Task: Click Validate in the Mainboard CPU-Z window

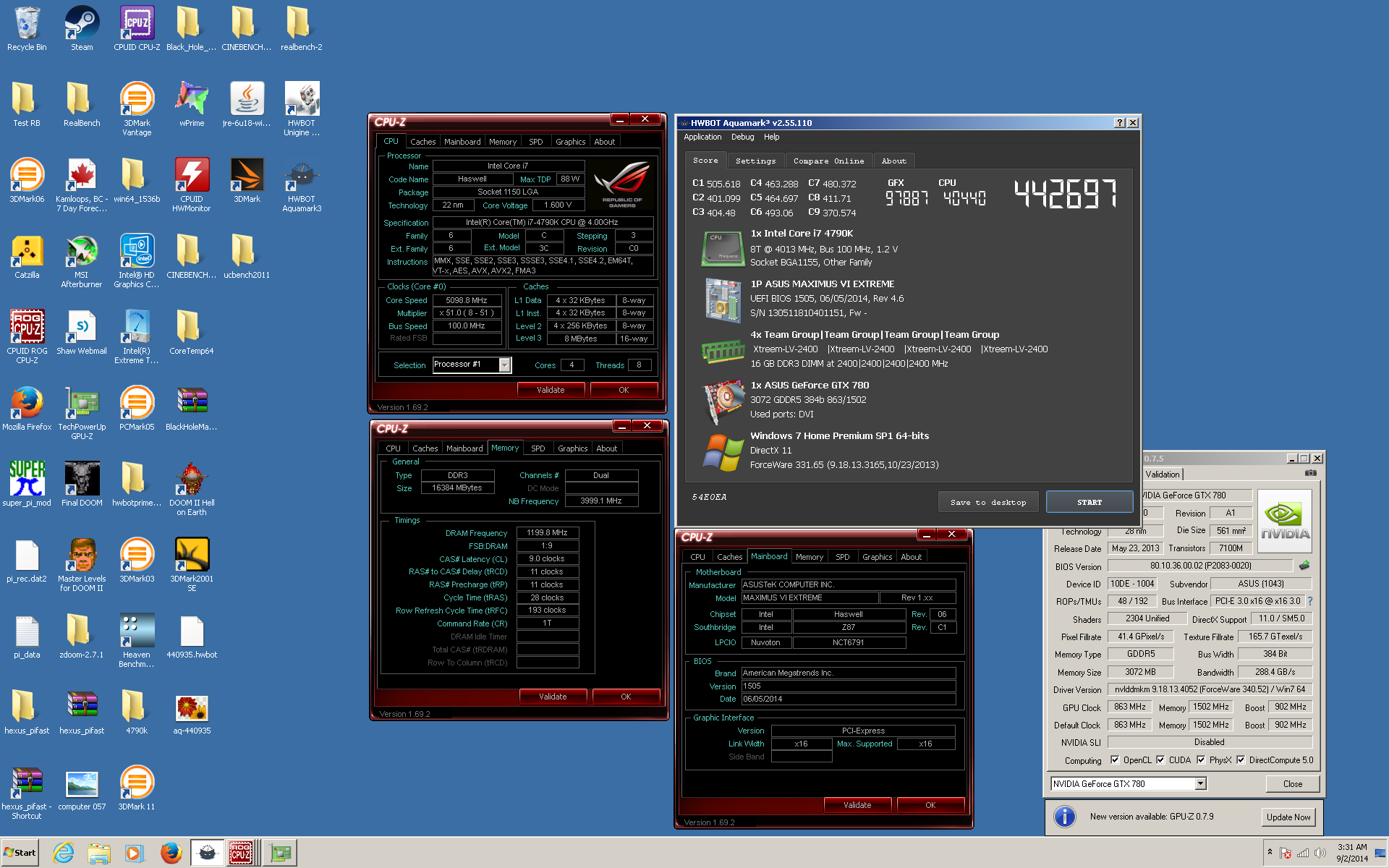Action: point(857,805)
